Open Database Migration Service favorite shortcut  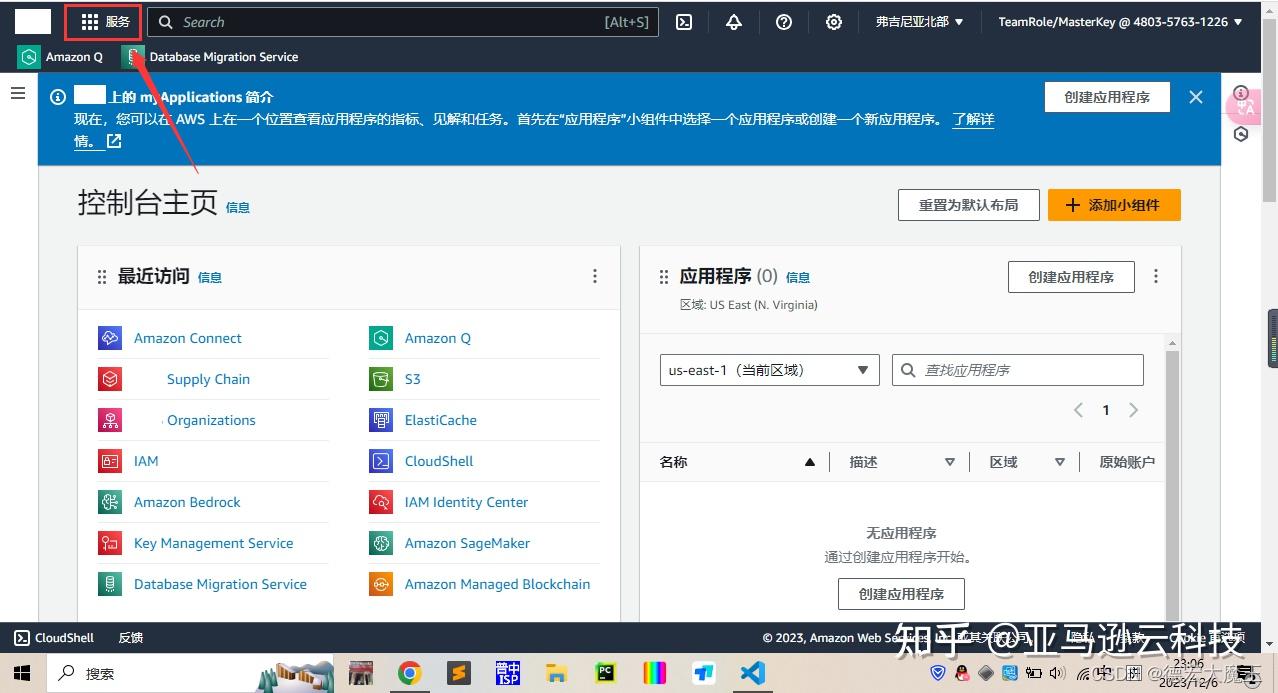pyautogui.click(x=211, y=57)
